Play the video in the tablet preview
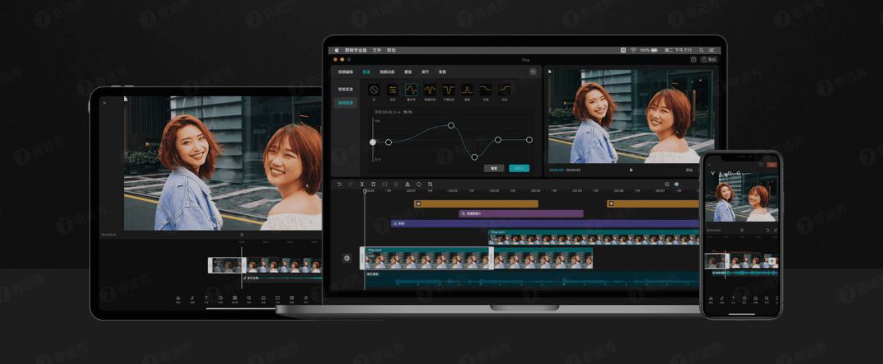Image resolution: width=883 pixels, height=364 pixels. point(242,235)
